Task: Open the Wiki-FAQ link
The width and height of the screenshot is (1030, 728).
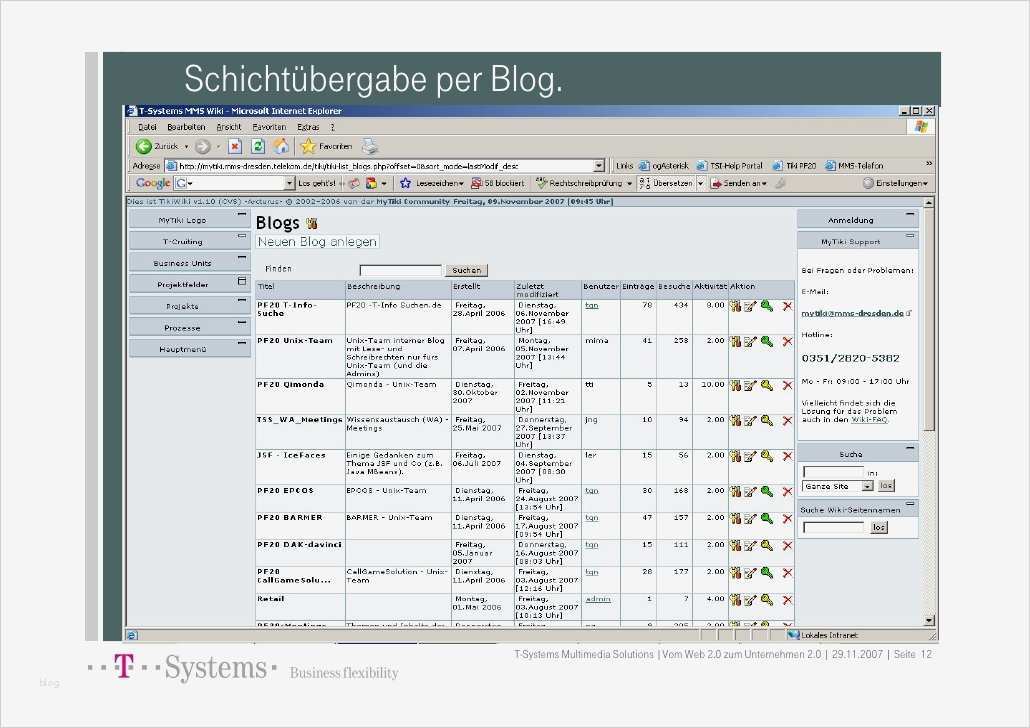Action: click(x=869, y=419)
